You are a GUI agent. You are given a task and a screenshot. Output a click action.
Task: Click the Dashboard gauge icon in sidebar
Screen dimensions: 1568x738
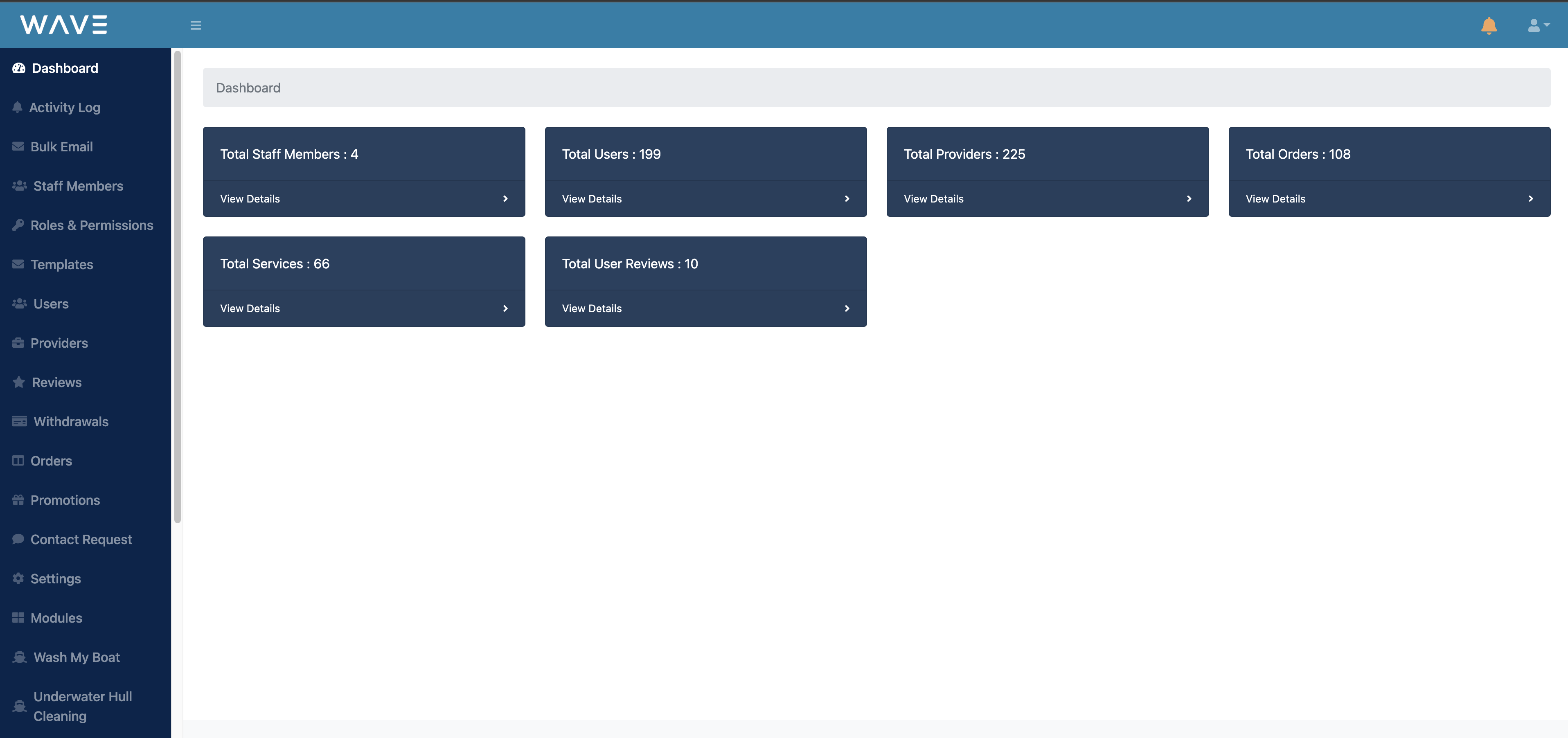click(x=19, y=68)
